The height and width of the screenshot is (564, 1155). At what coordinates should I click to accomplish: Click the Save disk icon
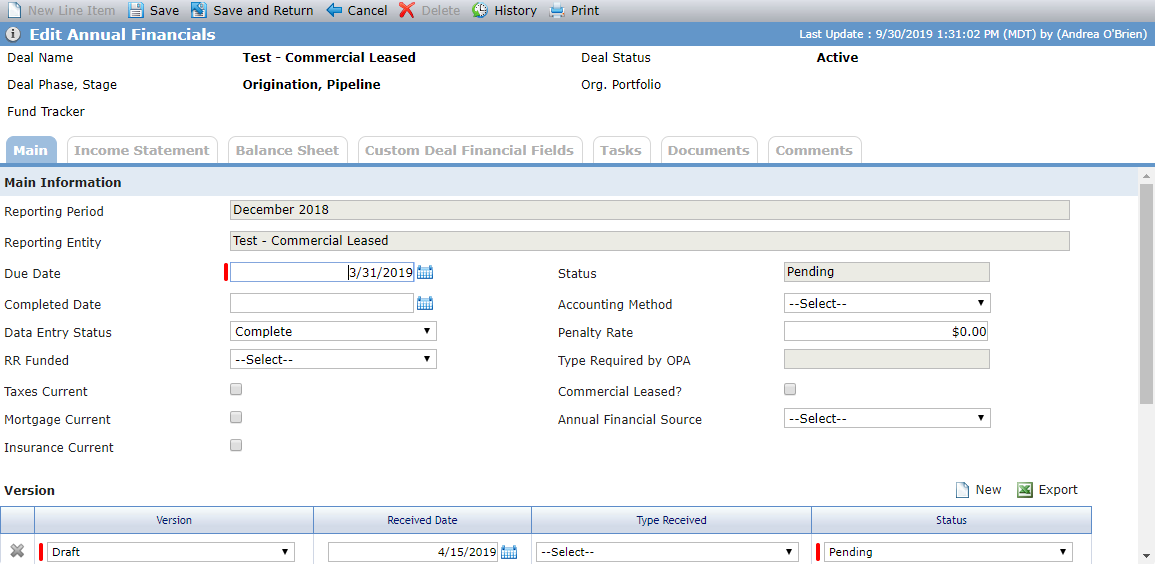pyautogui.click(x=135, y=10)
